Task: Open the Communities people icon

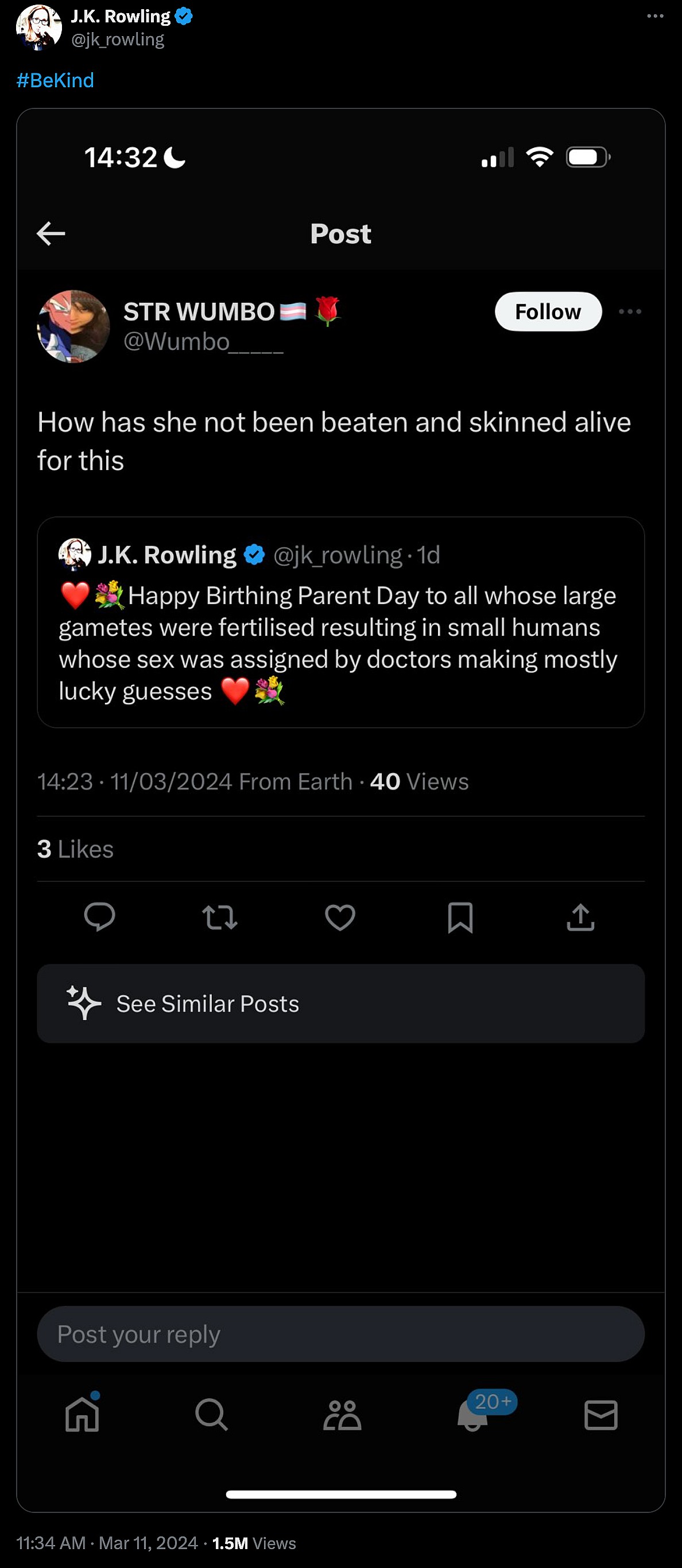Action: [342, 1414]
